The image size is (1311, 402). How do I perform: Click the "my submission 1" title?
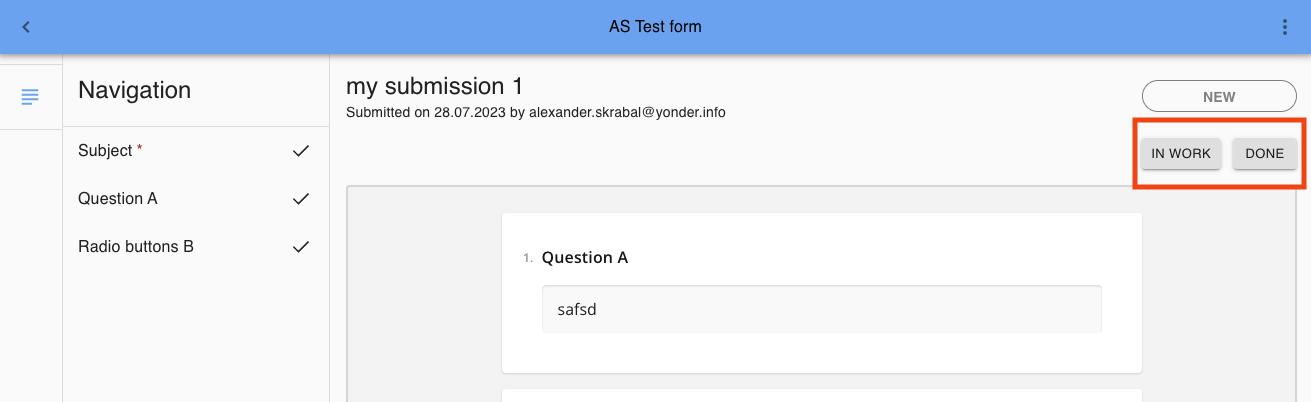(x=434, y=86)
